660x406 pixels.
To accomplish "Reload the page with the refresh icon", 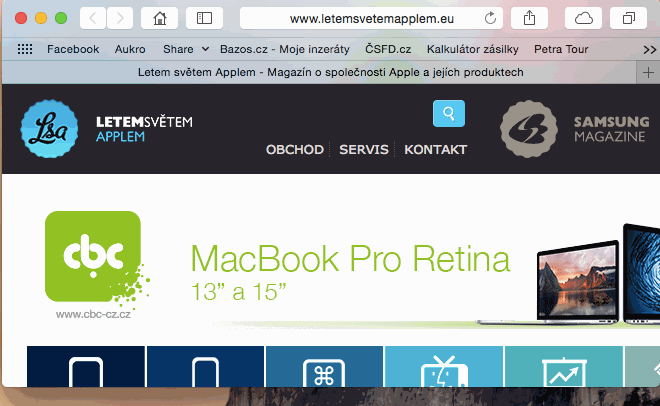I will (x=490, y=19).
